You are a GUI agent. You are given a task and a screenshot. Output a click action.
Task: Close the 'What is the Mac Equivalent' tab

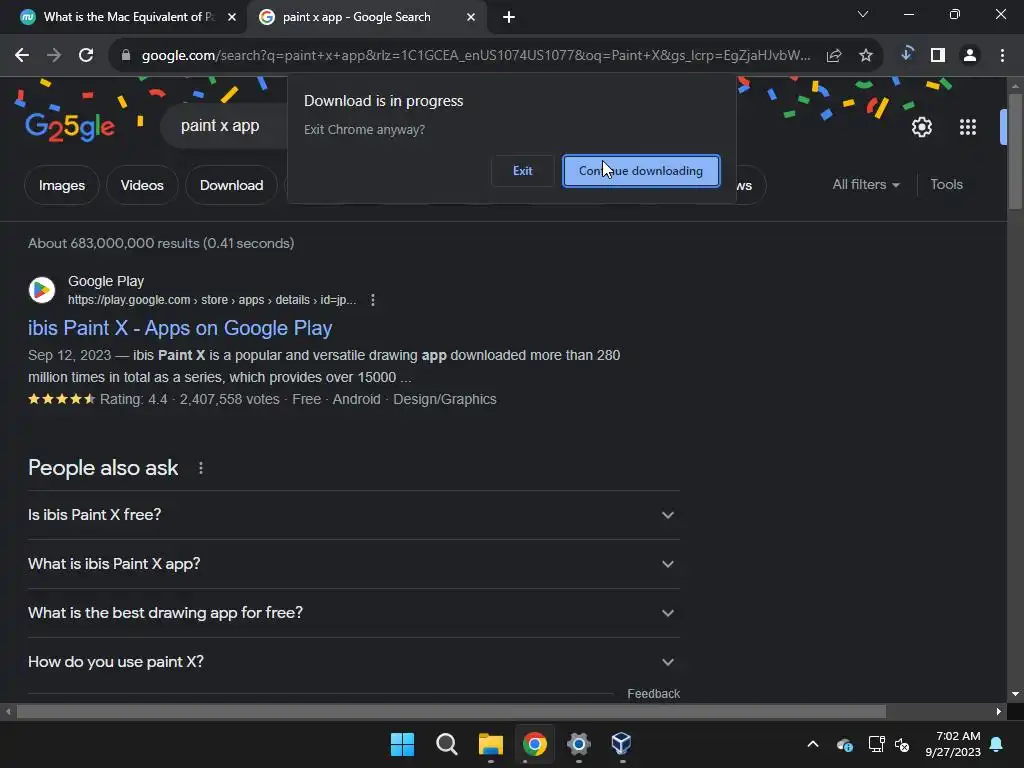click(232, 18)
